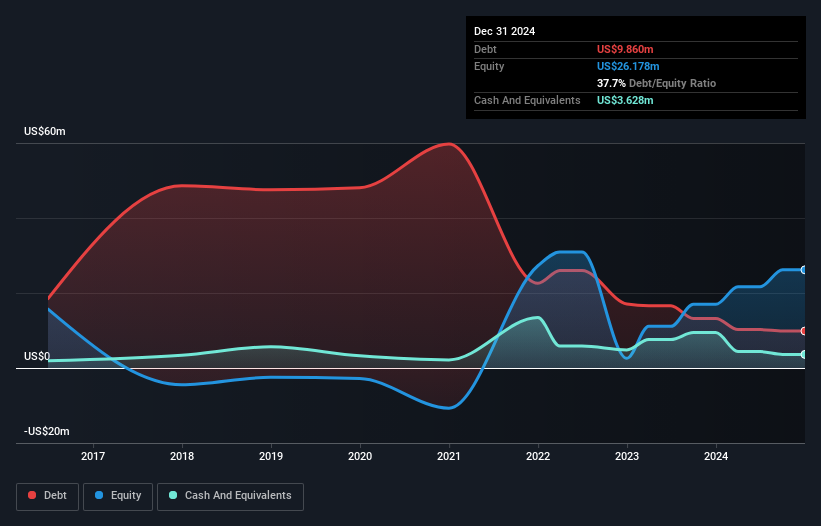The image size is (821, 526).
Task: Click the red Debt legend dot
Action: click(32, 495)
